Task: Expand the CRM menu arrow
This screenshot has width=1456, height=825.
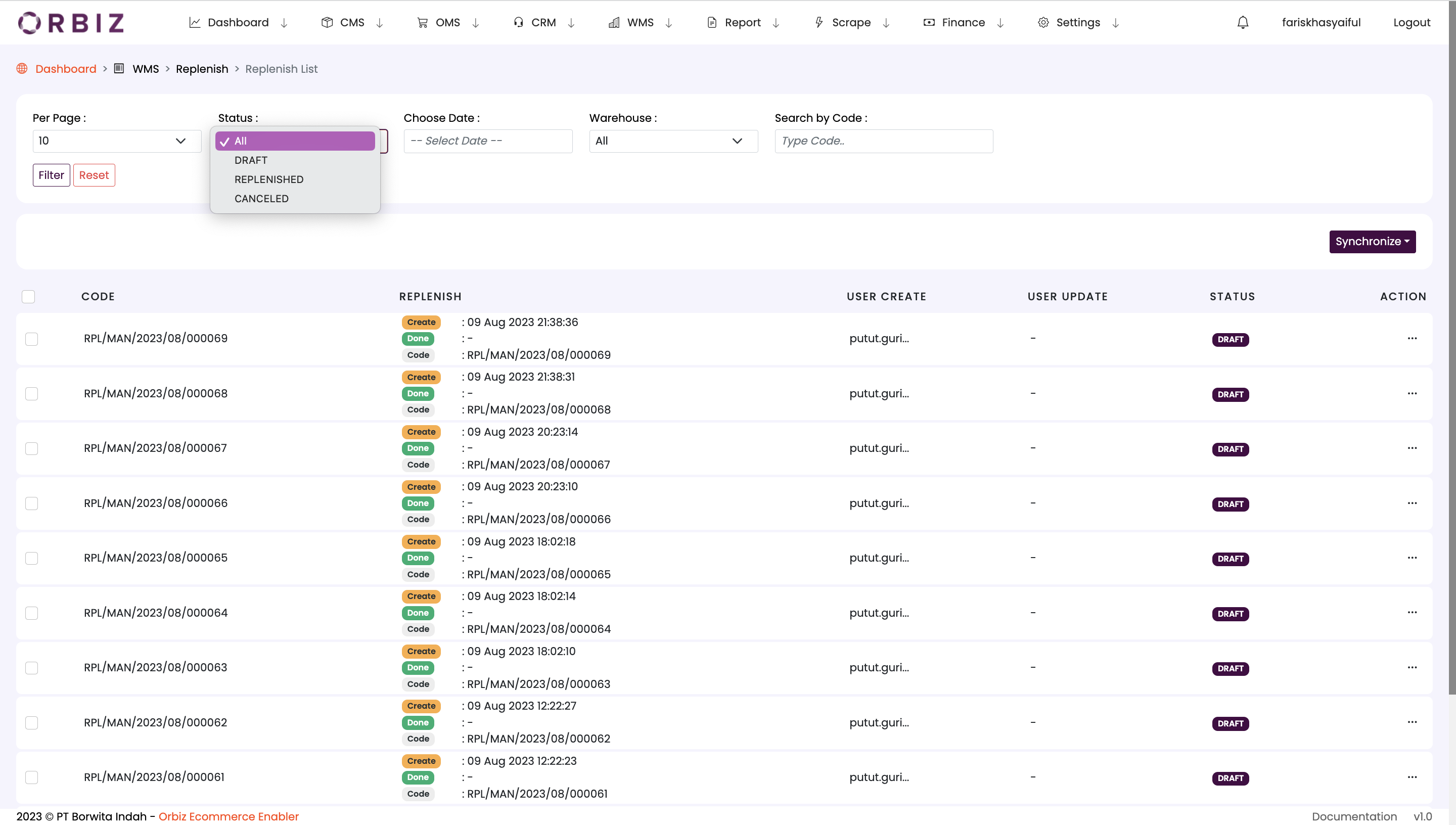Action: [572, 23]
